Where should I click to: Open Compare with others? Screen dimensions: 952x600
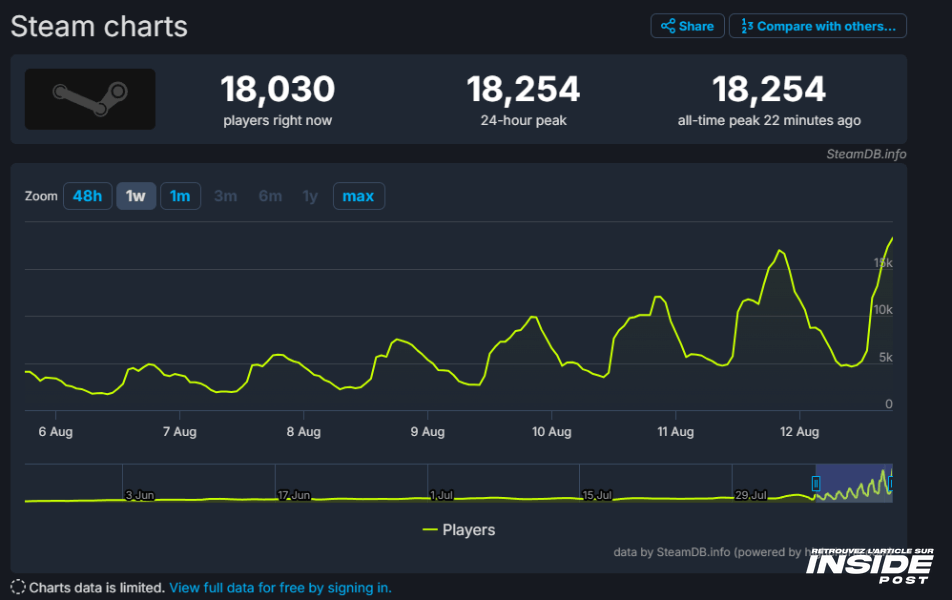click(818, 26)
